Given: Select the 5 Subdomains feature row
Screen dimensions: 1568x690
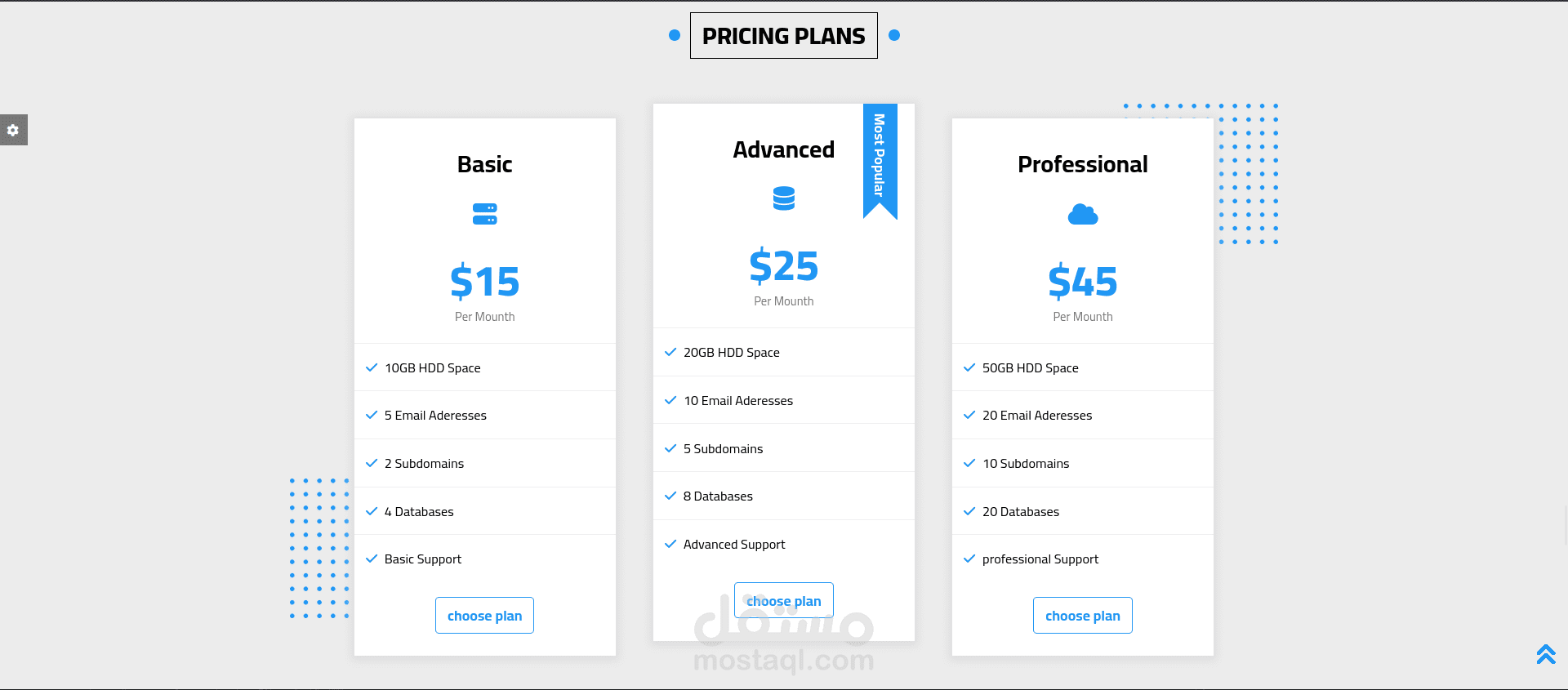Looking at the screenshot, I should click(x=784, y=448).
